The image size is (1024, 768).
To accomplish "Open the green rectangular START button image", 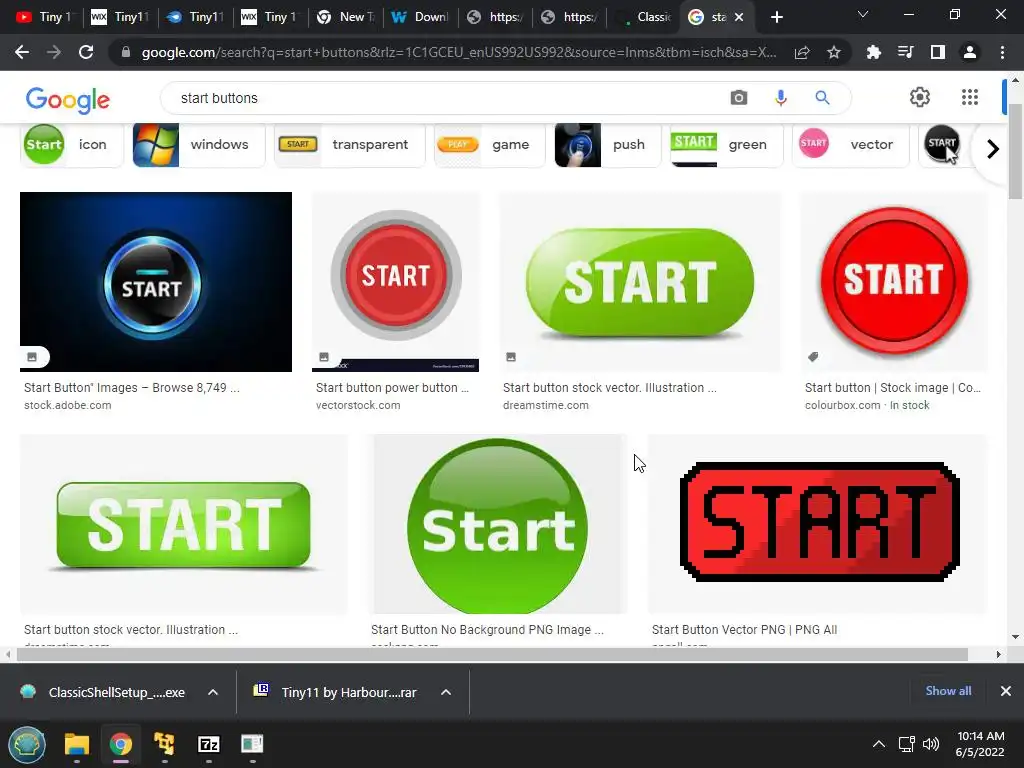I will coord(184,524).
